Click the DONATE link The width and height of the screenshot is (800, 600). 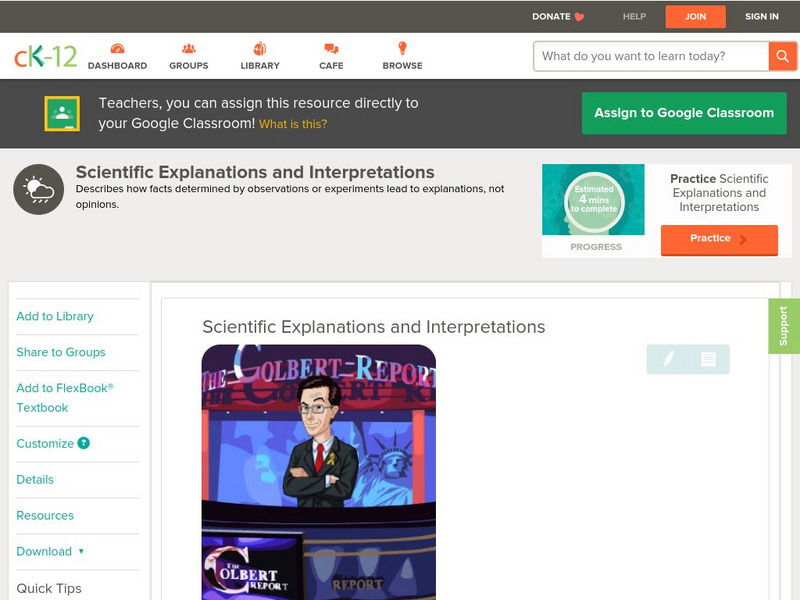click(551, 16)
